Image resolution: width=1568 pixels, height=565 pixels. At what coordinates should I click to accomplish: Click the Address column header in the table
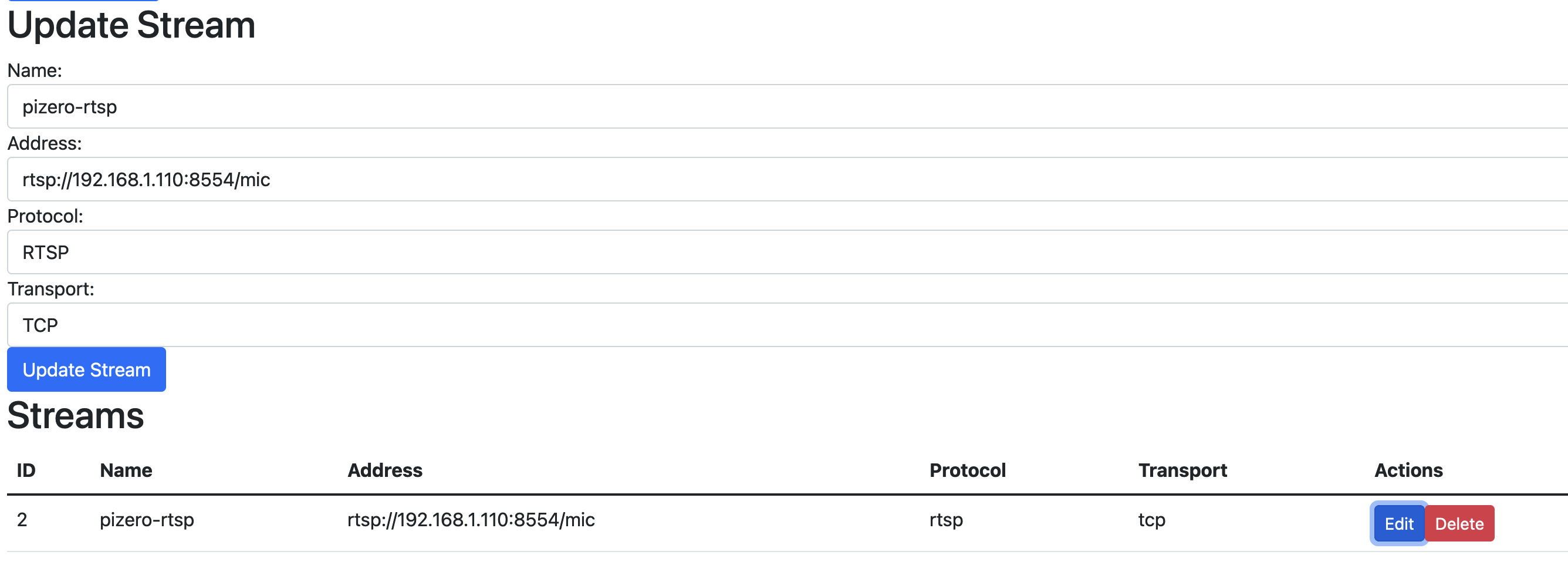tap(385, 470)
